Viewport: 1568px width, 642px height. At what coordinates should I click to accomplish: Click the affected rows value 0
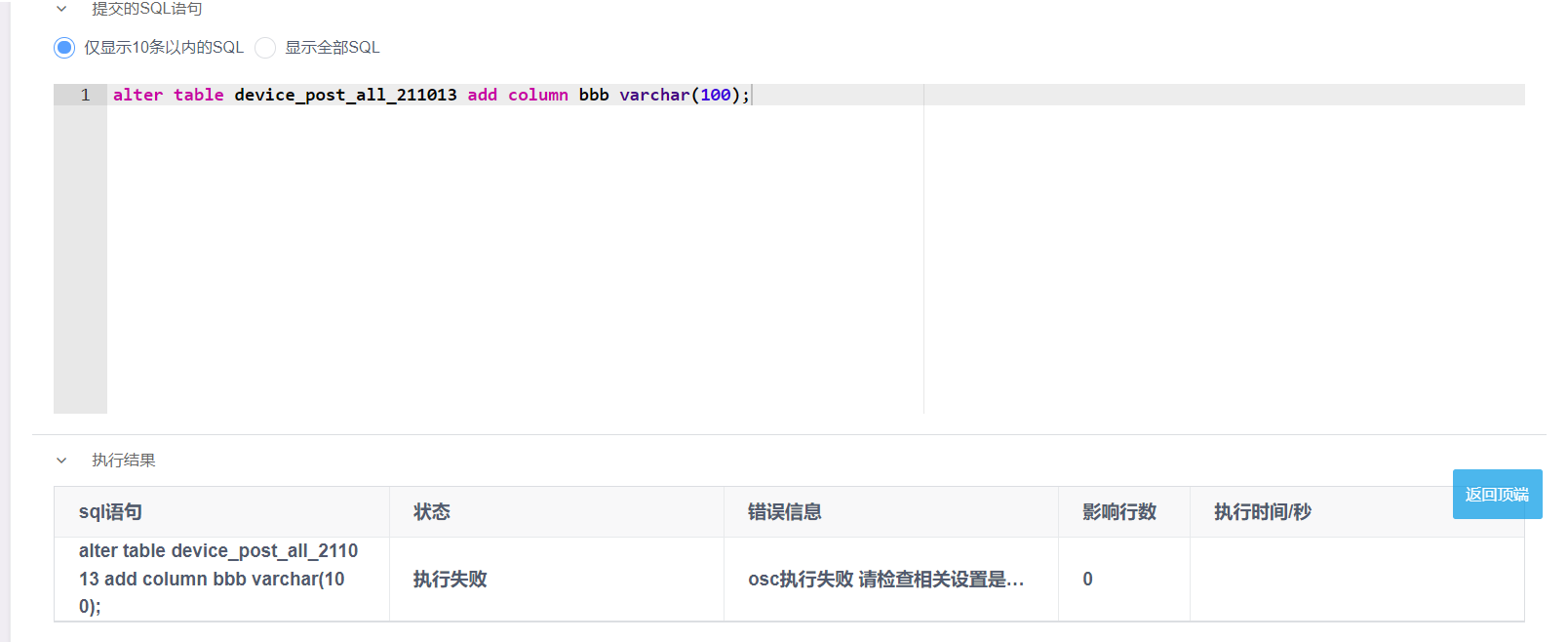click(1087, 580)
